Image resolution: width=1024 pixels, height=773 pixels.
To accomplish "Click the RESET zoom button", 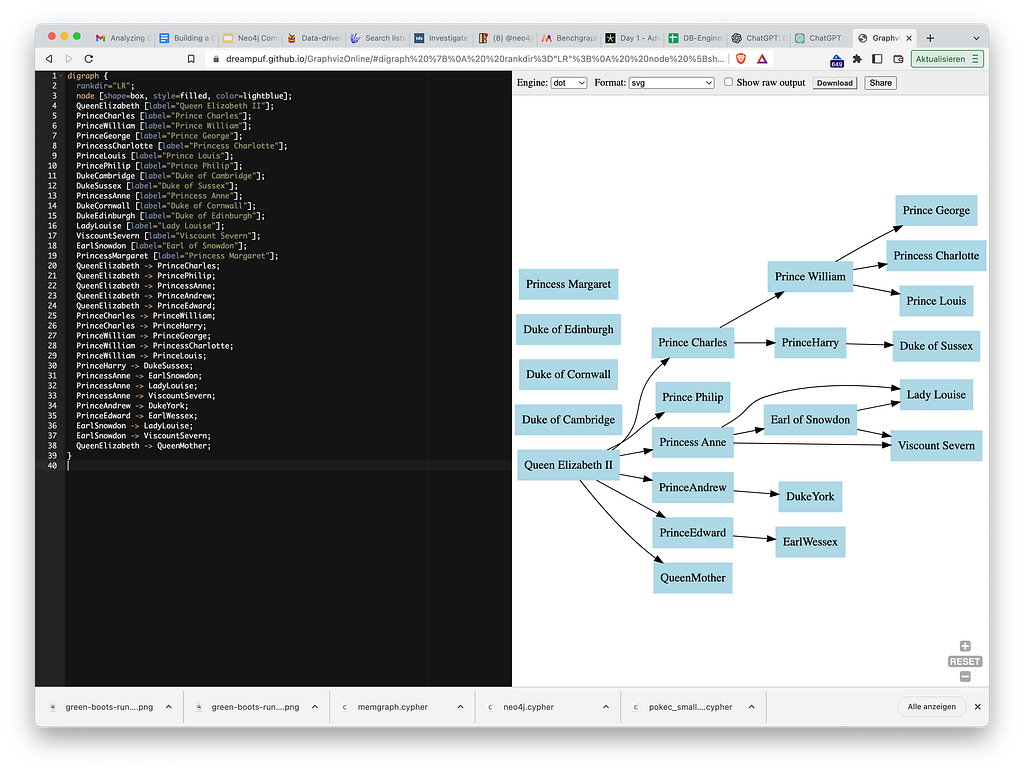I will coord(965,662).
